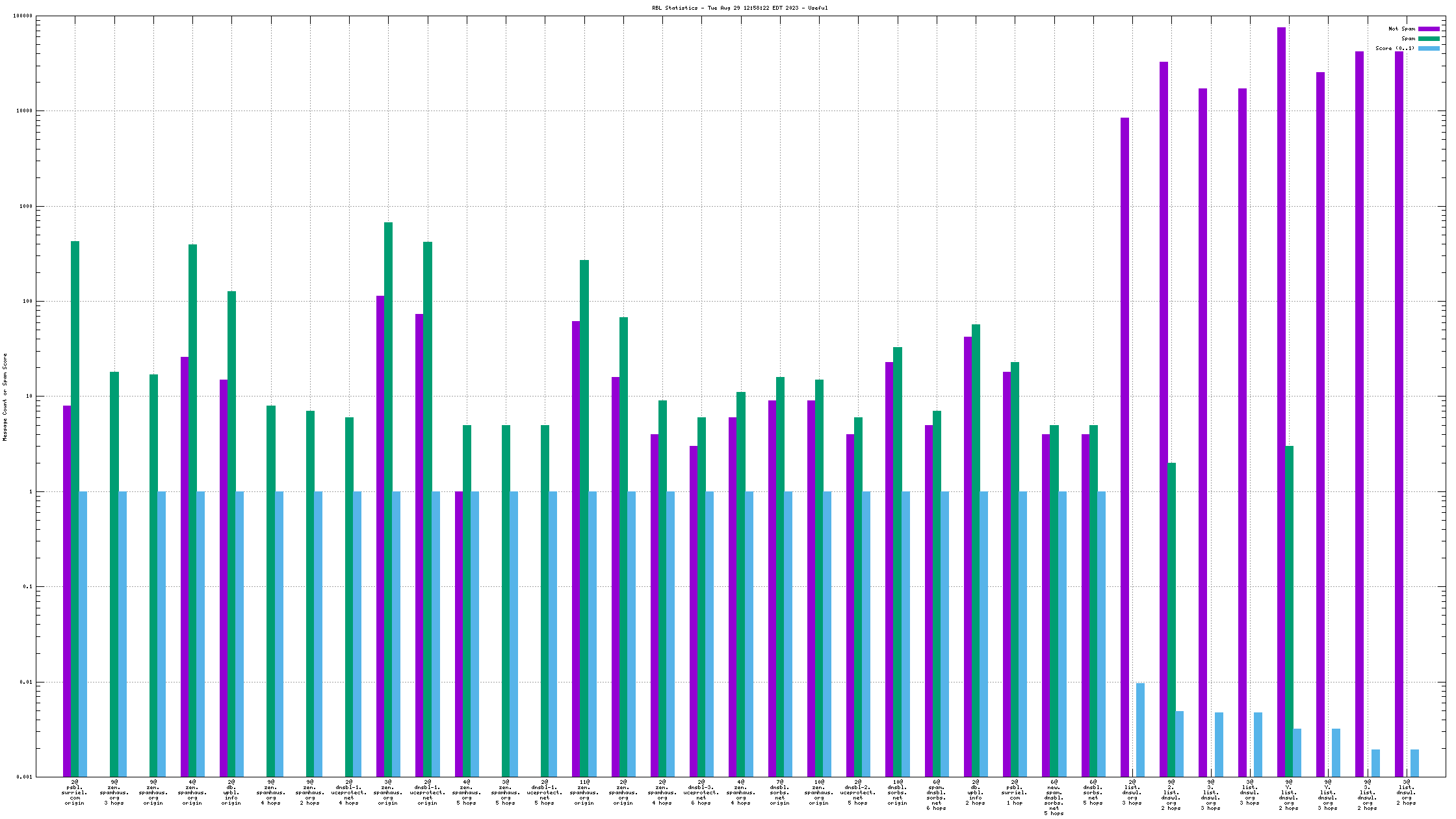Click the 0.001 y-axis tick label
The height and width of the screenshot is (819, 1456).
(25, 777)
